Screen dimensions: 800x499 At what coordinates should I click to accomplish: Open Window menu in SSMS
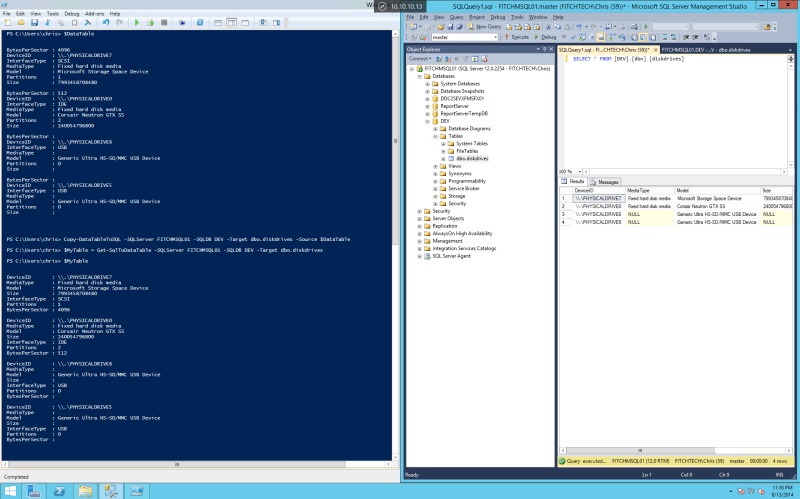pos(537,17)
